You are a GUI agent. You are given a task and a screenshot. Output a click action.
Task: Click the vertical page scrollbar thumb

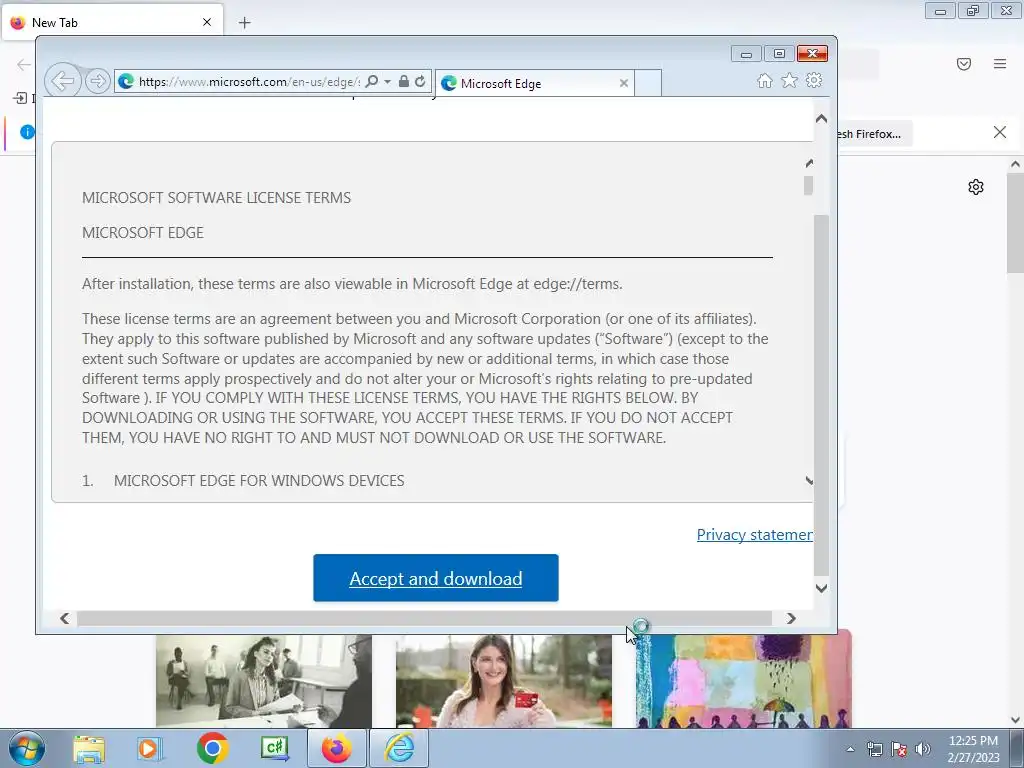[822, 395]
